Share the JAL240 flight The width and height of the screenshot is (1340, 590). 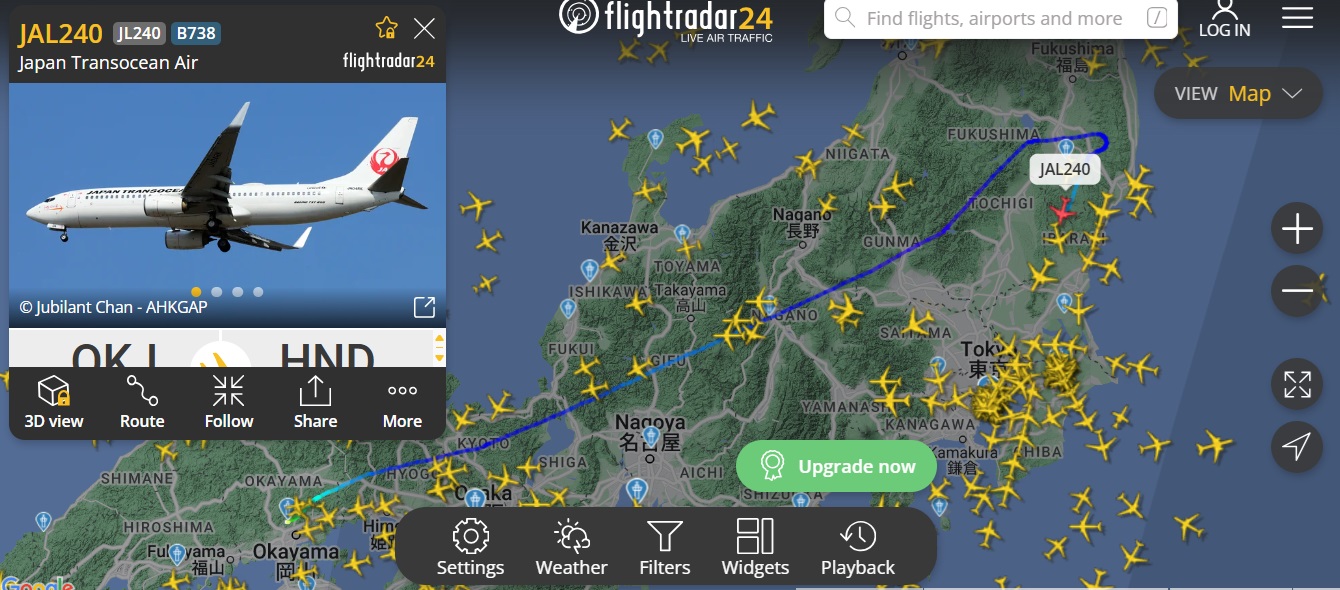click(x=315, y=403)
